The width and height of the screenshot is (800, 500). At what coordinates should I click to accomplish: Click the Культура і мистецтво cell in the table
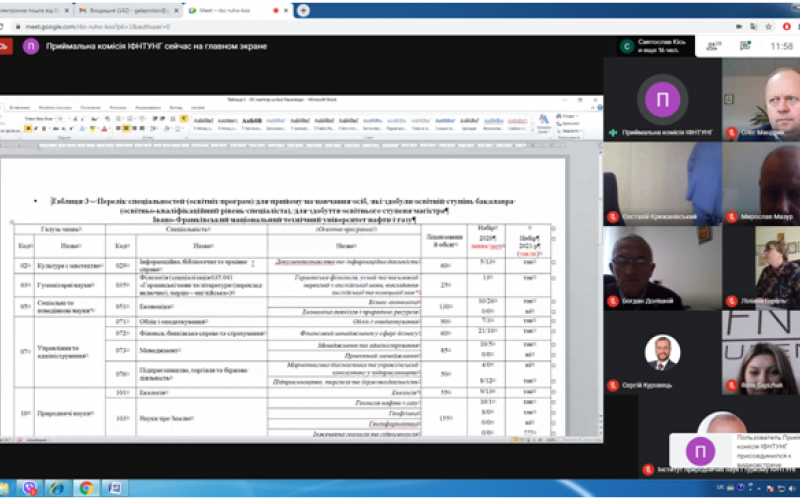pos(70,265)
